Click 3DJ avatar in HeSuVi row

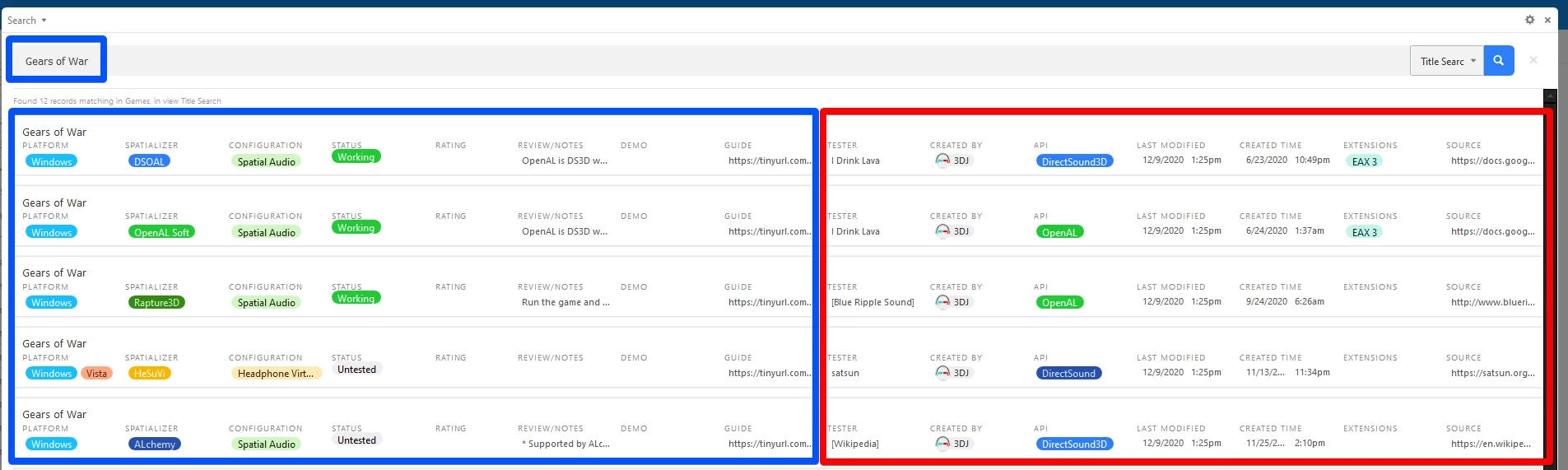pyautogui.click(x=942, y=373)
